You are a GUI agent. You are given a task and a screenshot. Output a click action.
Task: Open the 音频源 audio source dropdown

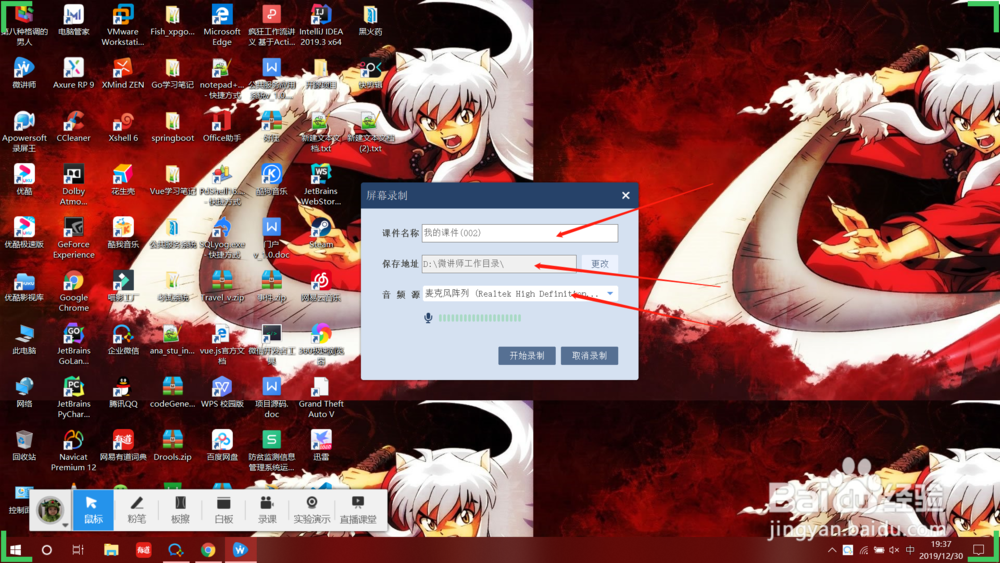pyautogui.click(x=520, y=293)
